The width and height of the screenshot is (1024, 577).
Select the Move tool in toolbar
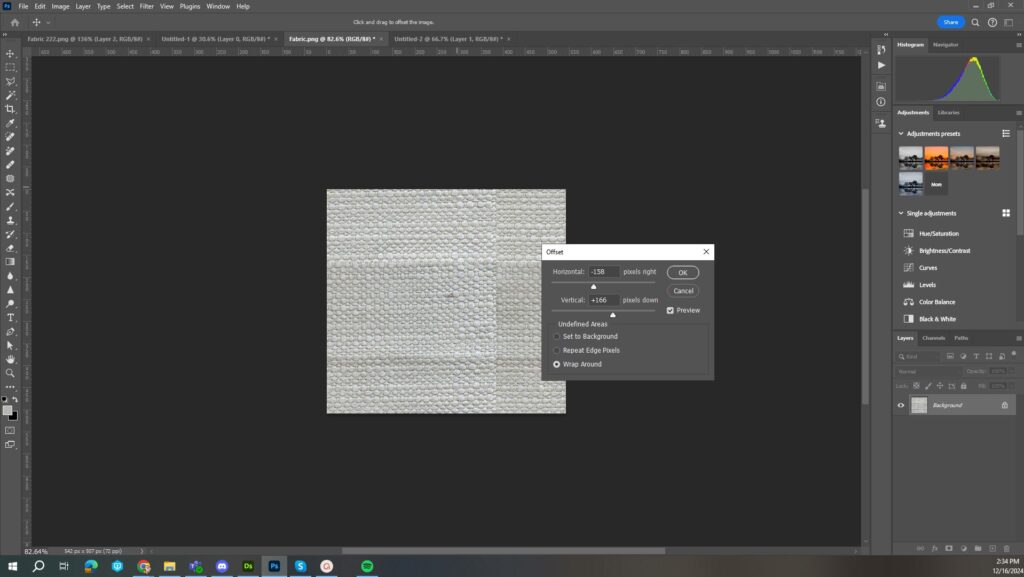click(x=10, y=54)
